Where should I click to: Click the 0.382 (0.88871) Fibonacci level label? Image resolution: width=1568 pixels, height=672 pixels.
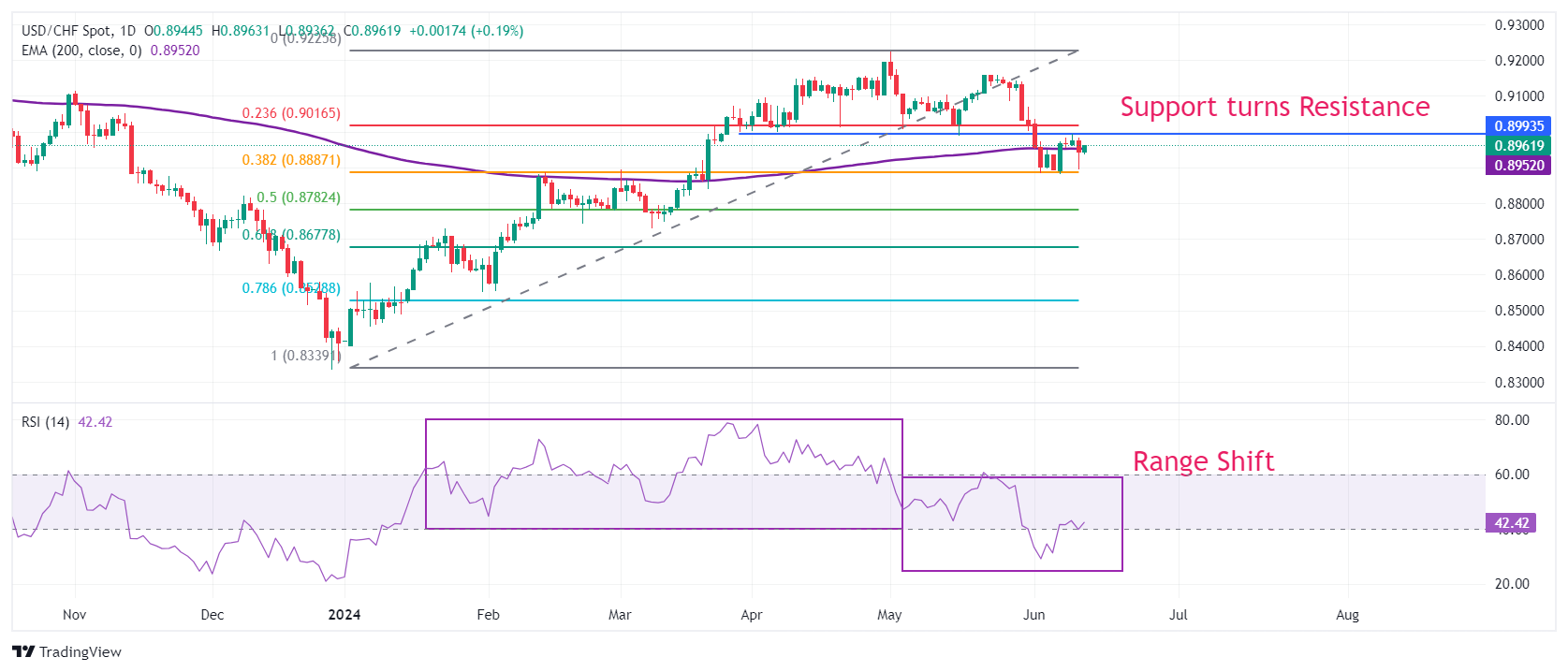(291, 160)
